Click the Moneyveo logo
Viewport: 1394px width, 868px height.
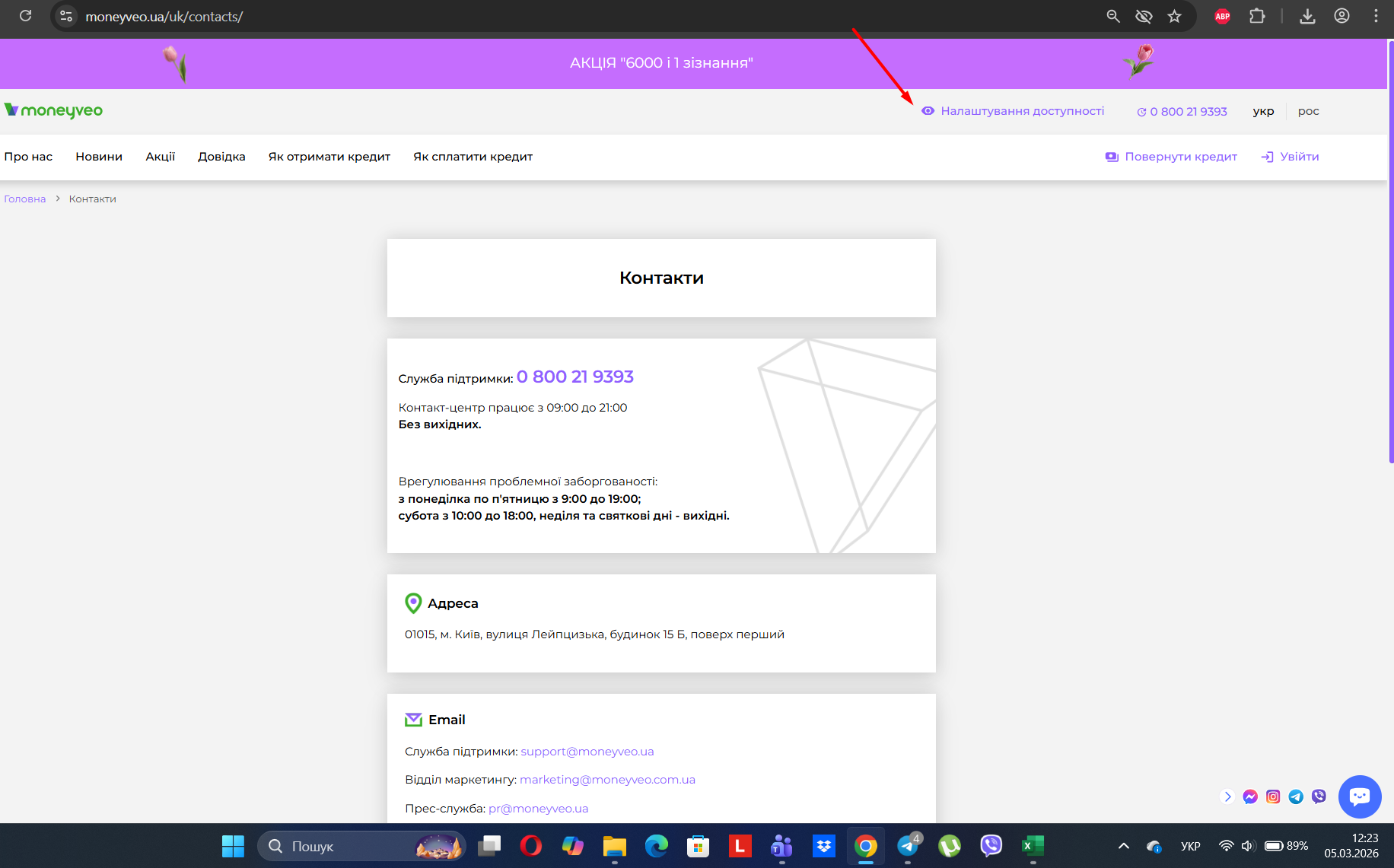[53, 111]
